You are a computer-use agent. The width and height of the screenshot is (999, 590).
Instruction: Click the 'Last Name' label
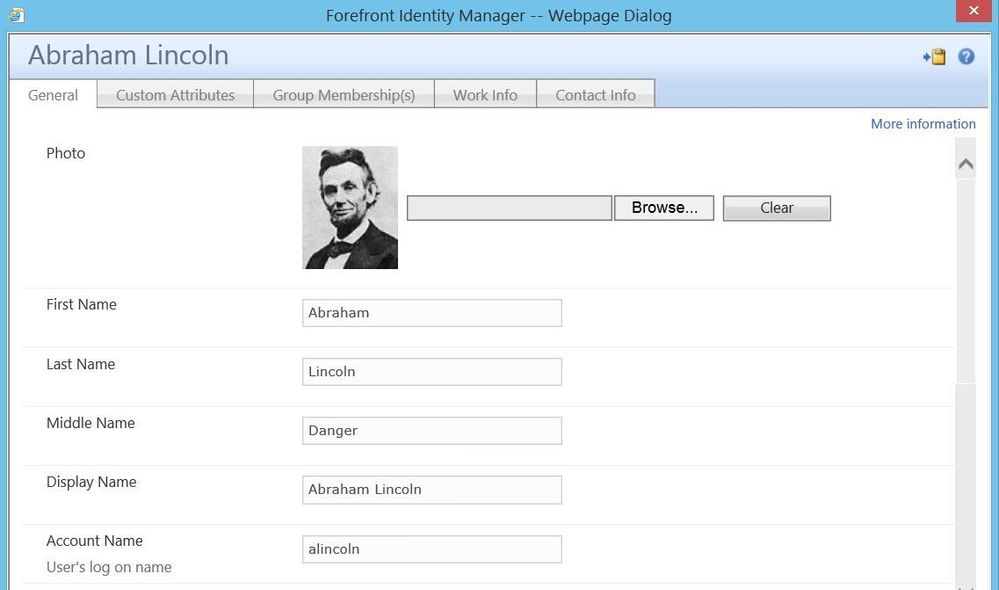click(x=81, y=364)
